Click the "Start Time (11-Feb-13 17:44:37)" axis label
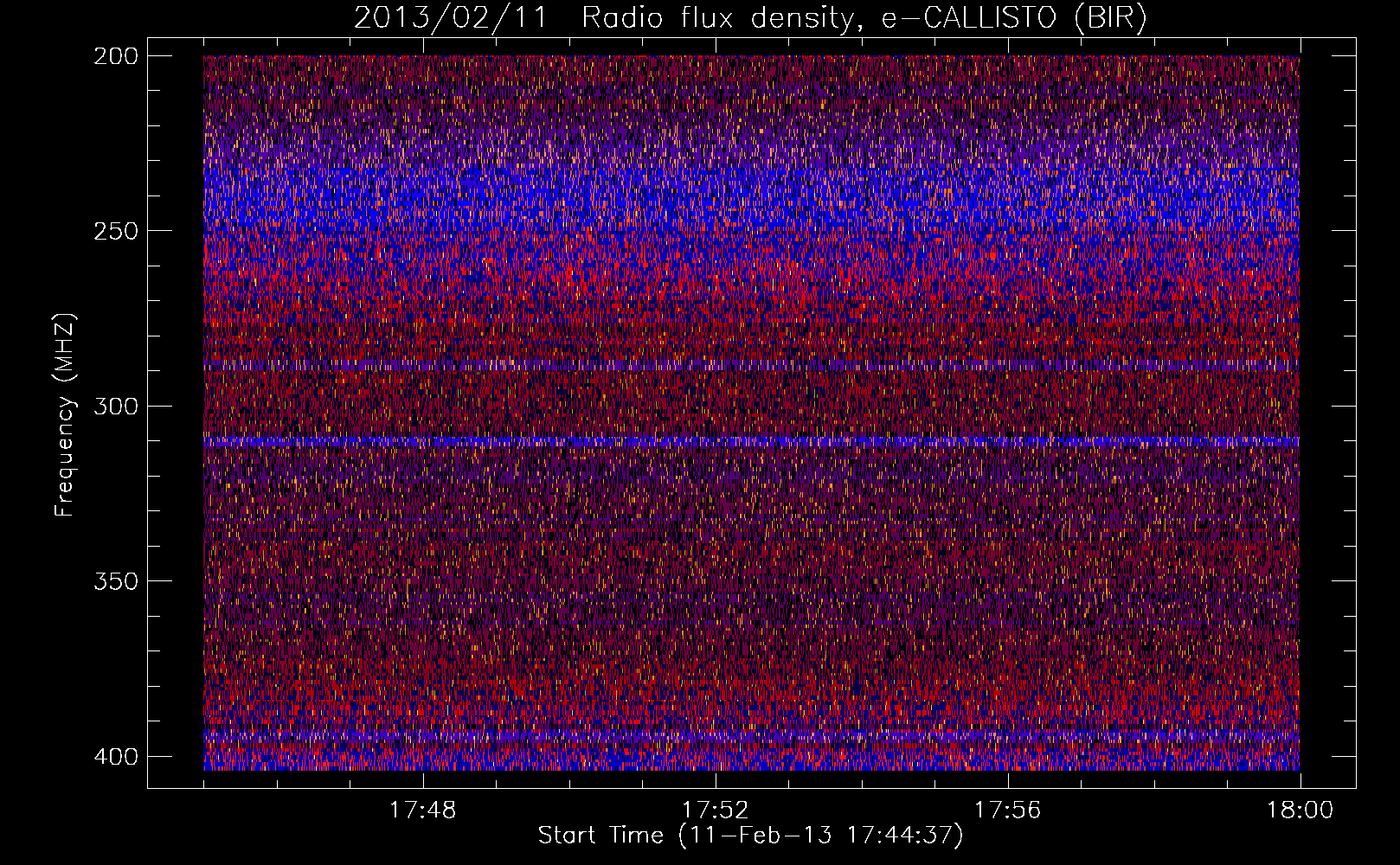 [750, 836]
